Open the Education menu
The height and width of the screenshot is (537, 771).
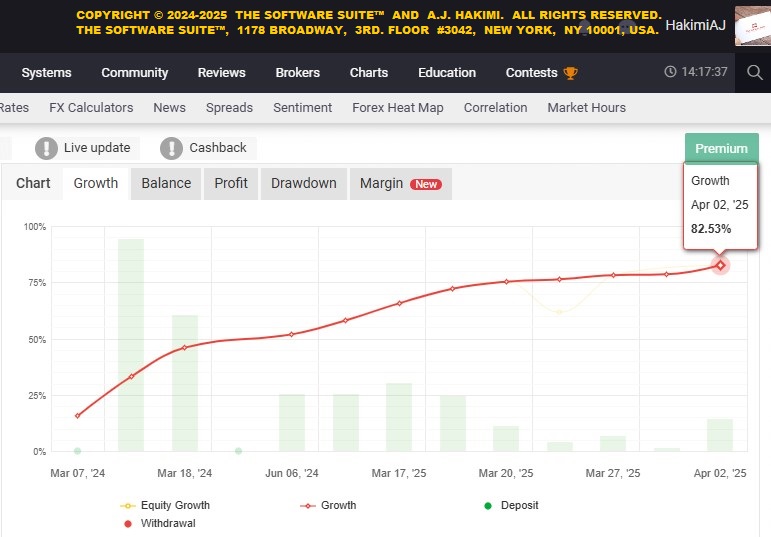(447, 73)
